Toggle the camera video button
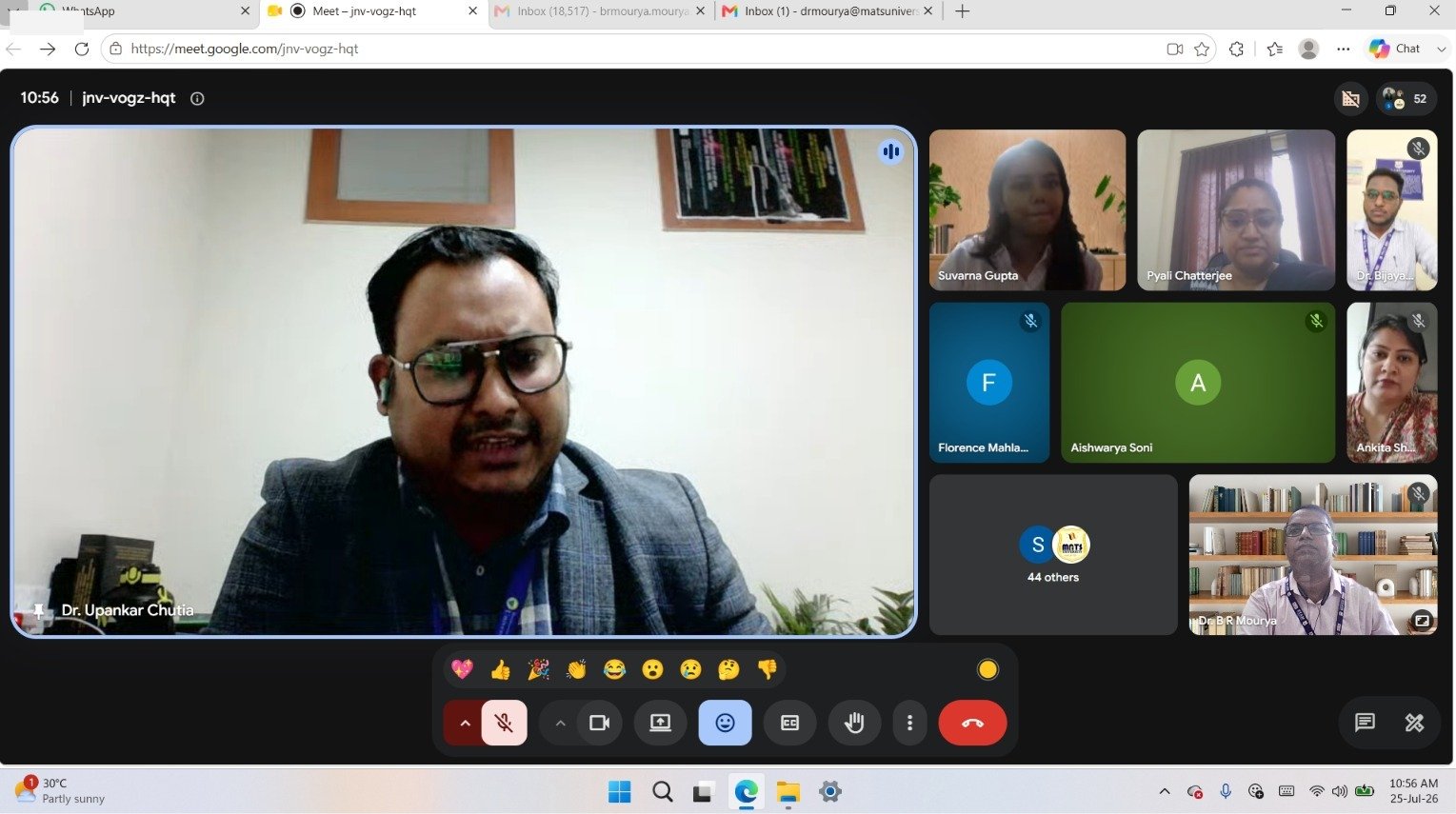 point(599,723)
